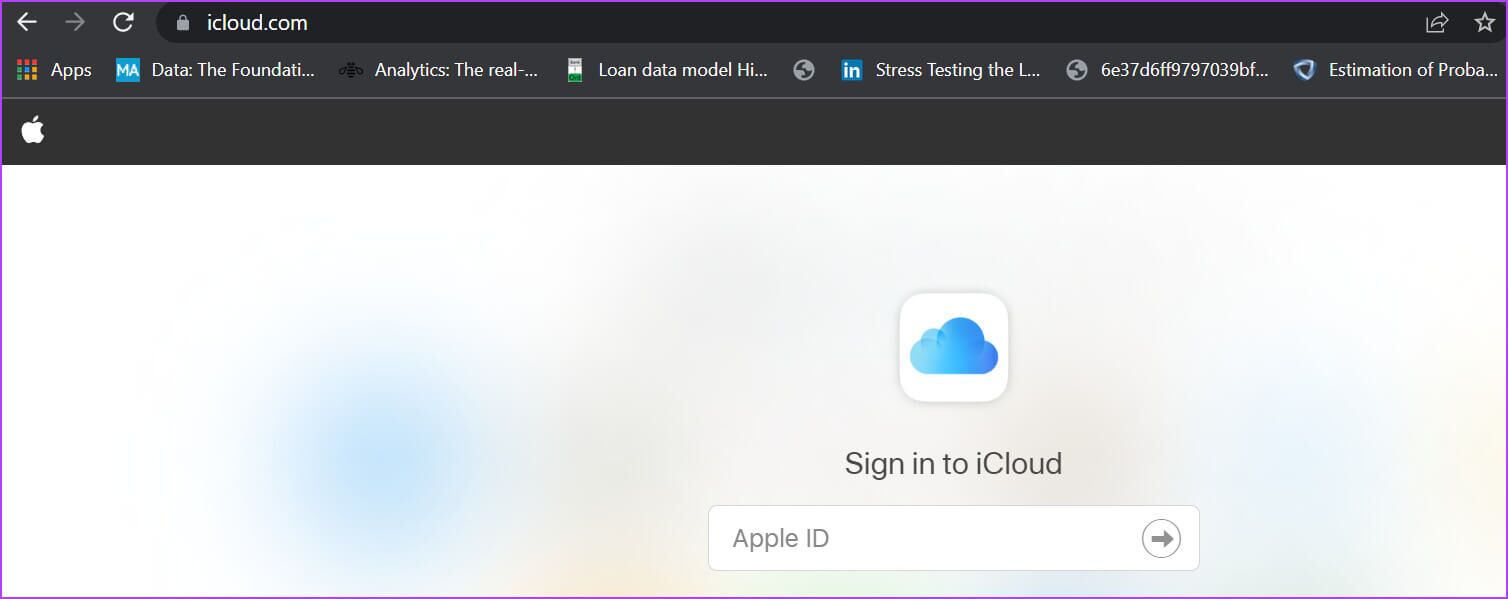Go back with the browser back arrow
The height and width of the screenshot is (599, 1508).
pos(27,22)
